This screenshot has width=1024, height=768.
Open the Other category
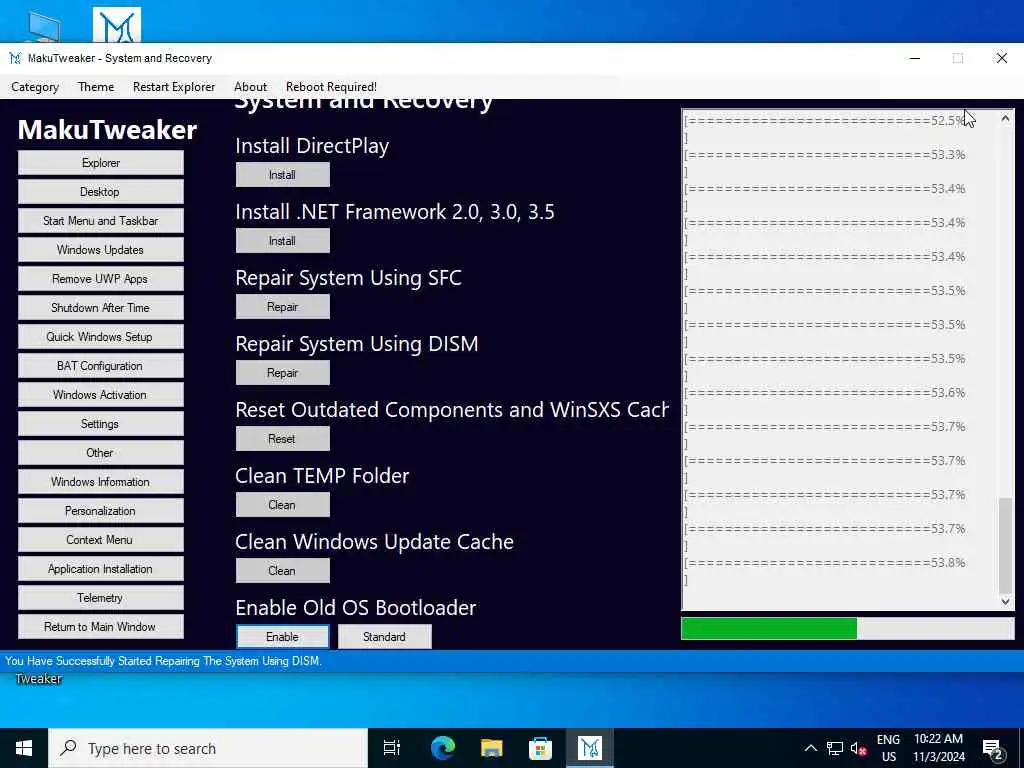pos(101,453)
